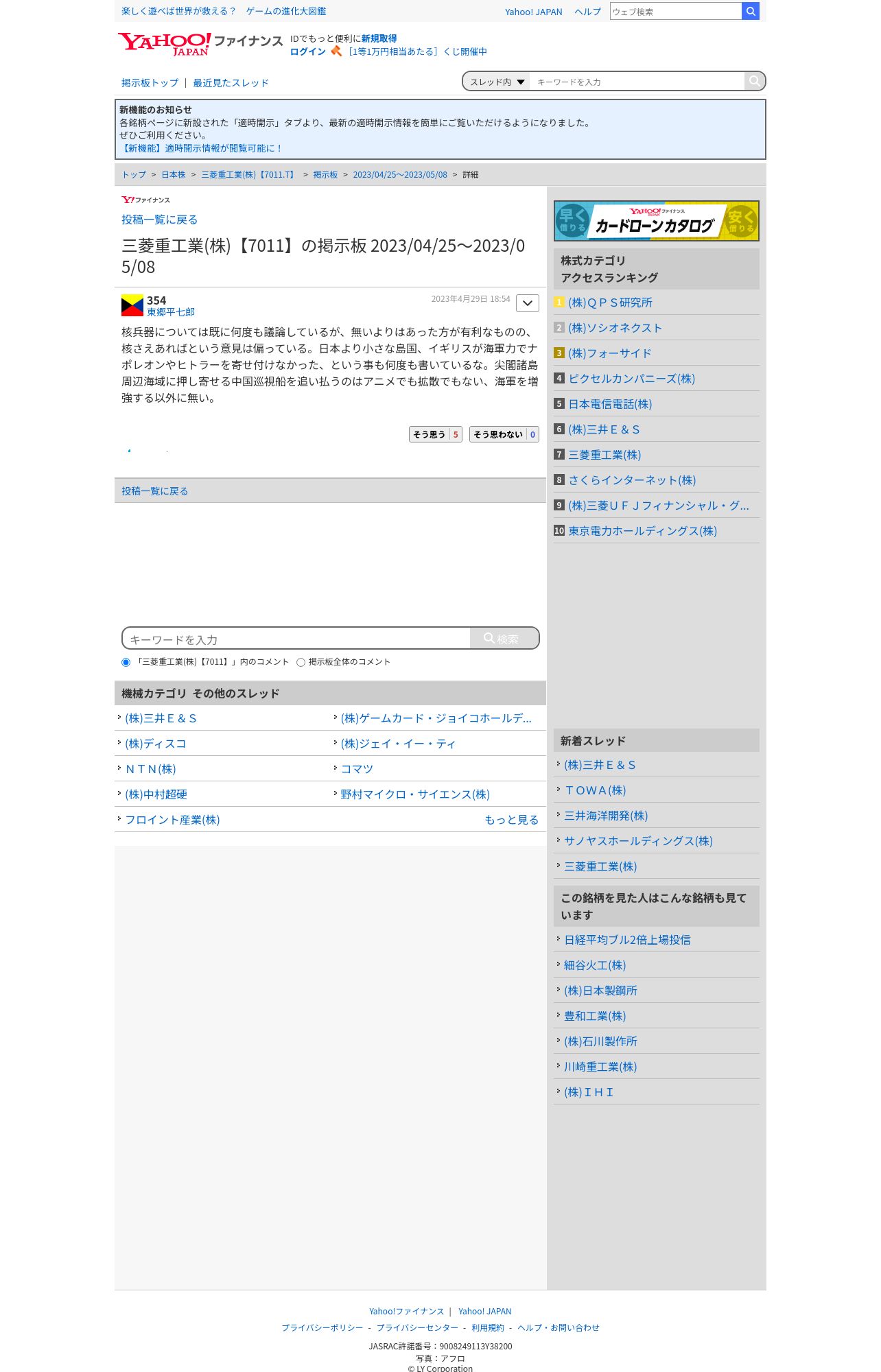Open ranking #8 さくらインターネット(株)
This screenshot has width=881, height=1372.
tap(632, 480)
